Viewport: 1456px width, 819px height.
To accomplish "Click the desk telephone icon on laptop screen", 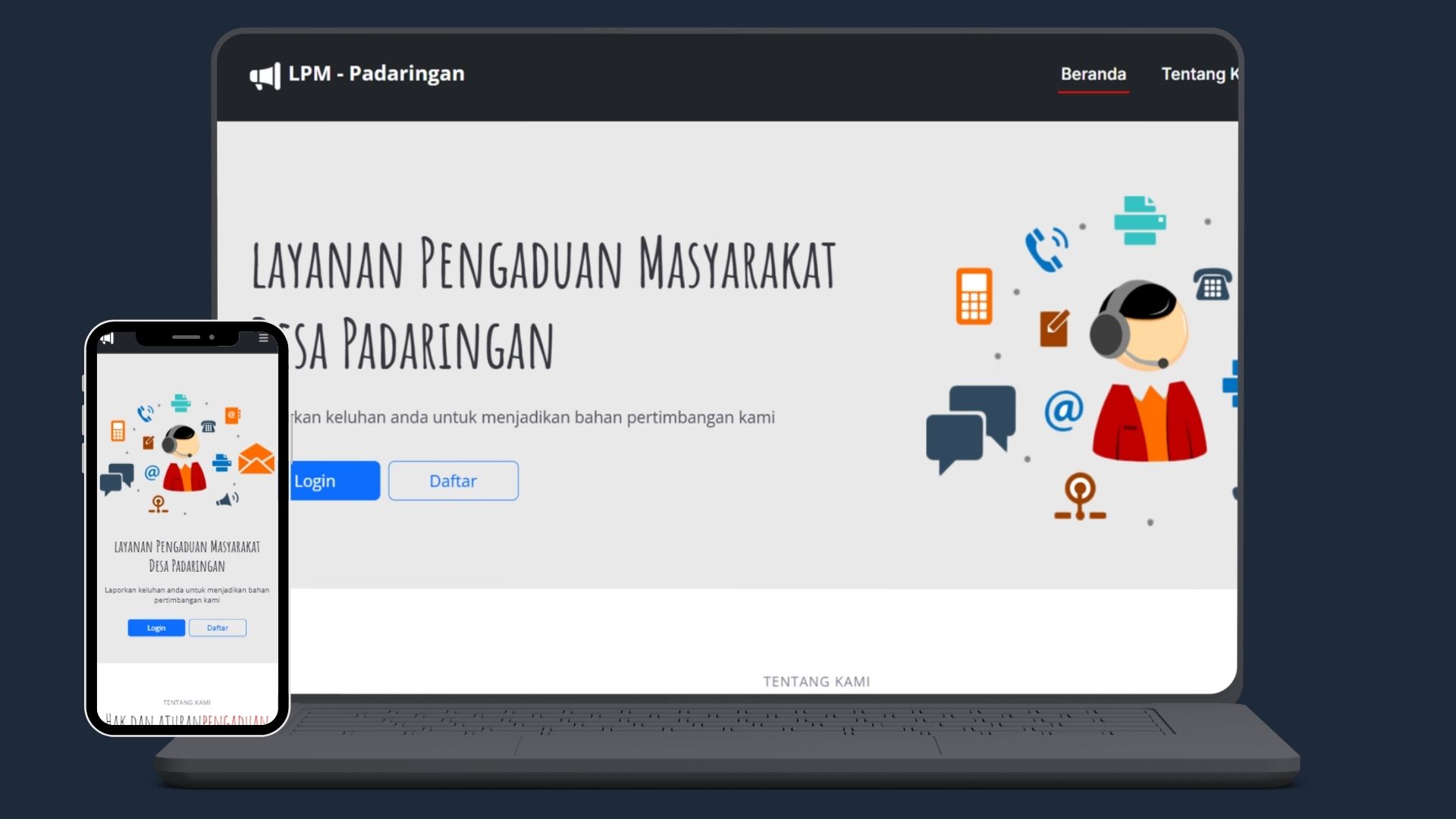I will click(1212, 284).
